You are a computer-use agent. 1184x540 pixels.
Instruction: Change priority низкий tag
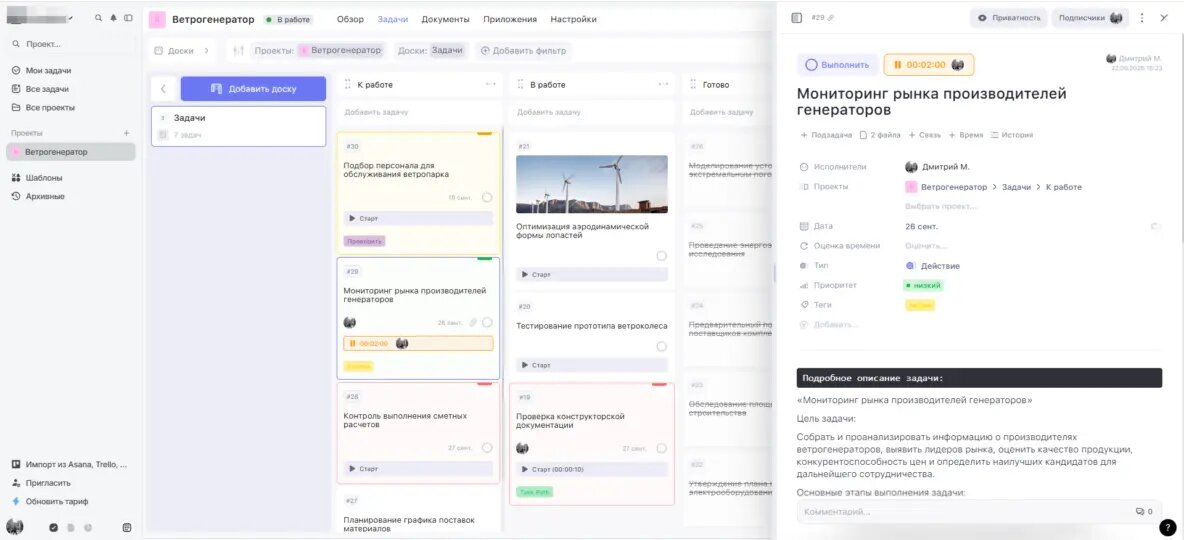(x=923, y=285)
